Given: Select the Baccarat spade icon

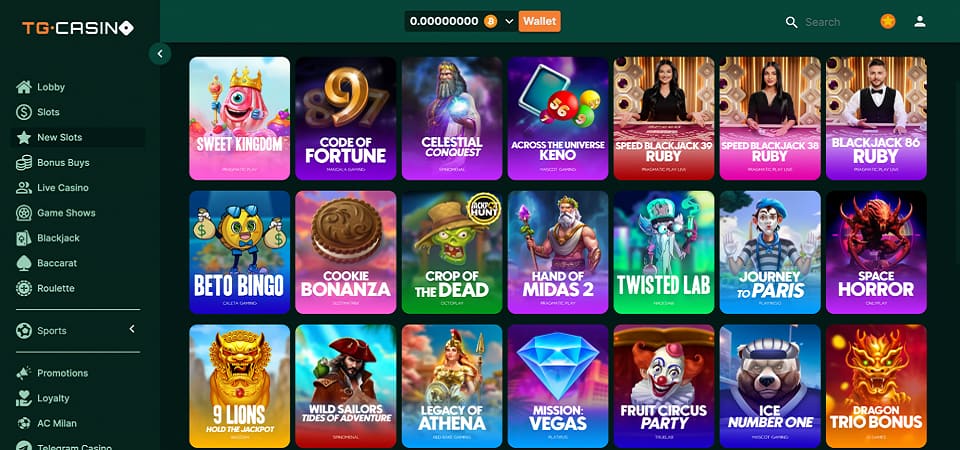Looking at the screenshot, I should point(24,263).
